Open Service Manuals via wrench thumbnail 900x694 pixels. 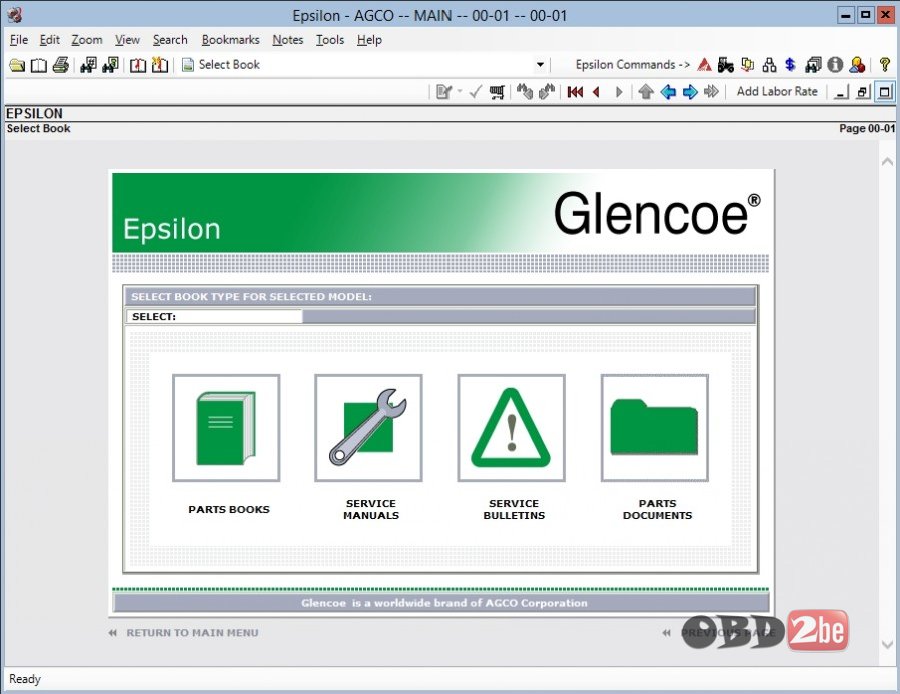tap(368, 428)
